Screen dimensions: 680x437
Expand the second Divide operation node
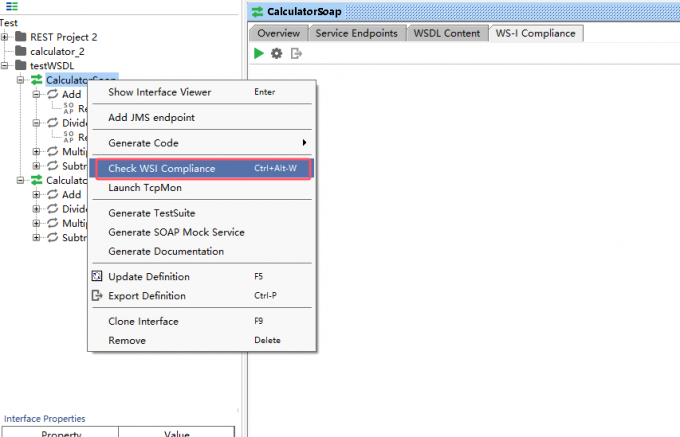36,209
